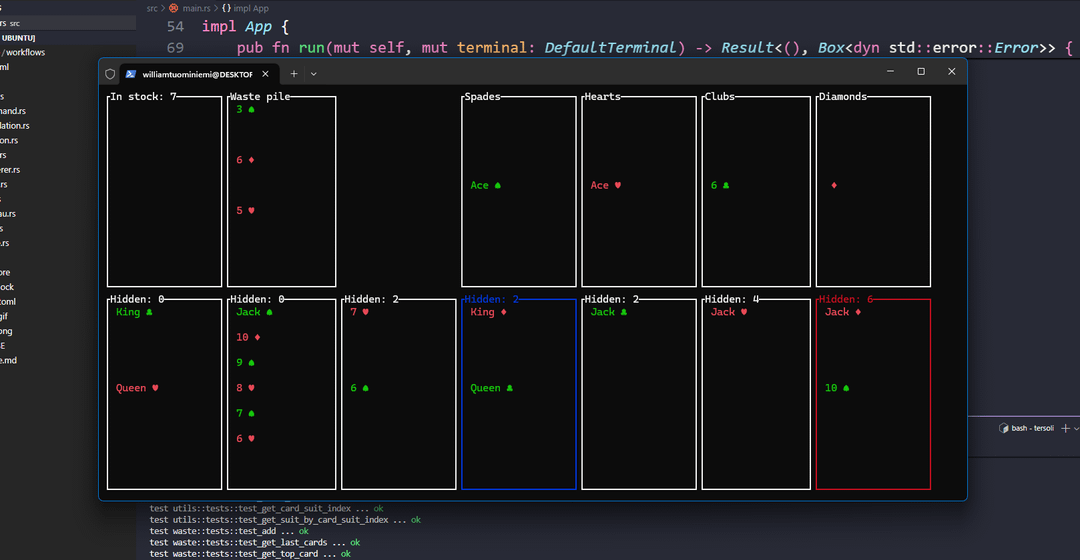The width and height of the screenshot is (1080, 560).
Task: Click the lone diamond symbol in the Diamonds foundation
Action: point(834,185)
